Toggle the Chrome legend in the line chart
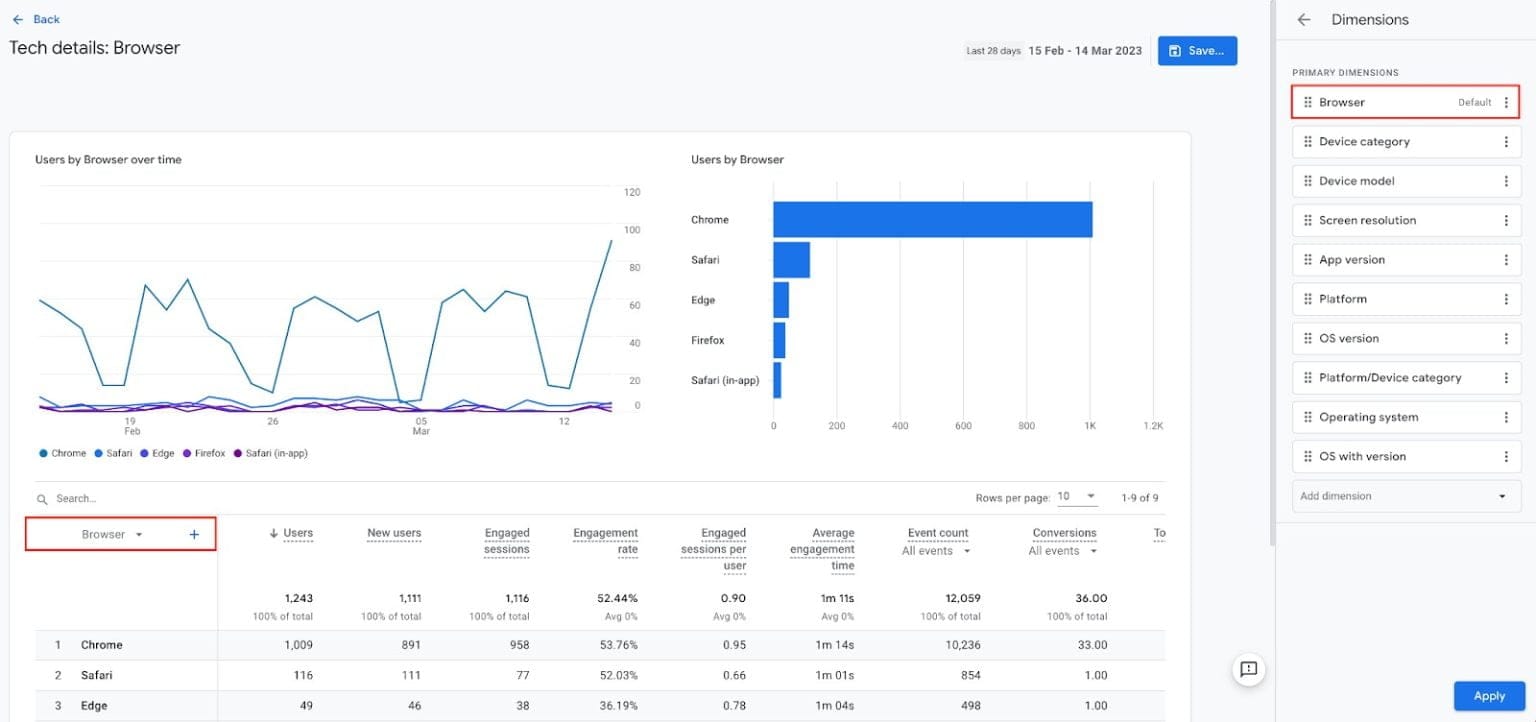This screenshot has width=1536, height=722. (x=62, y=453)
